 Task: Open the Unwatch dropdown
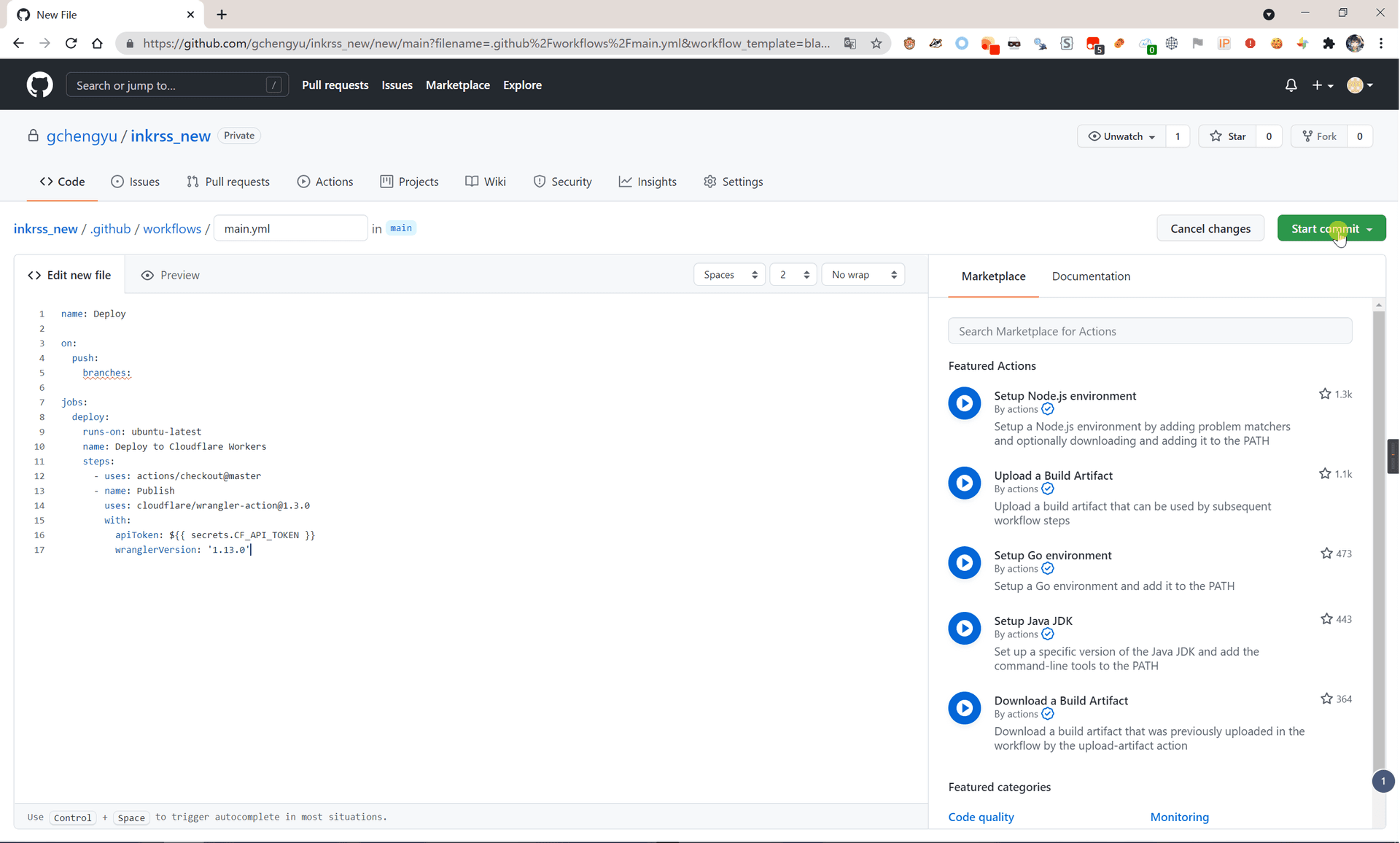pos(1121,136)
